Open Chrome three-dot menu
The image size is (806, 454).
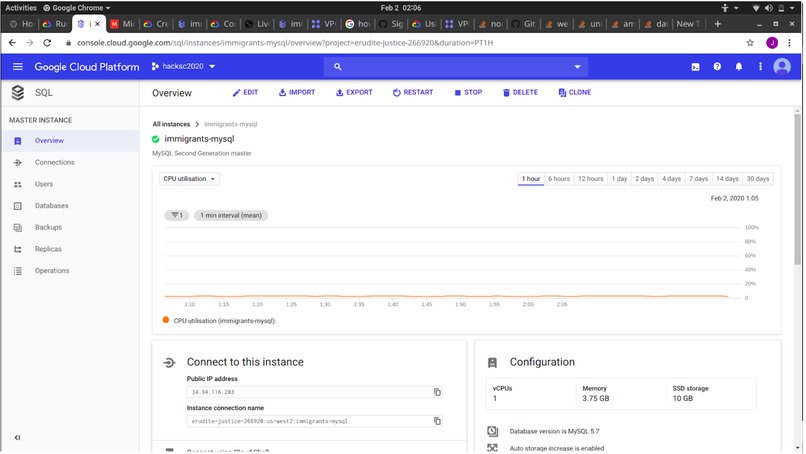point(791,43)
